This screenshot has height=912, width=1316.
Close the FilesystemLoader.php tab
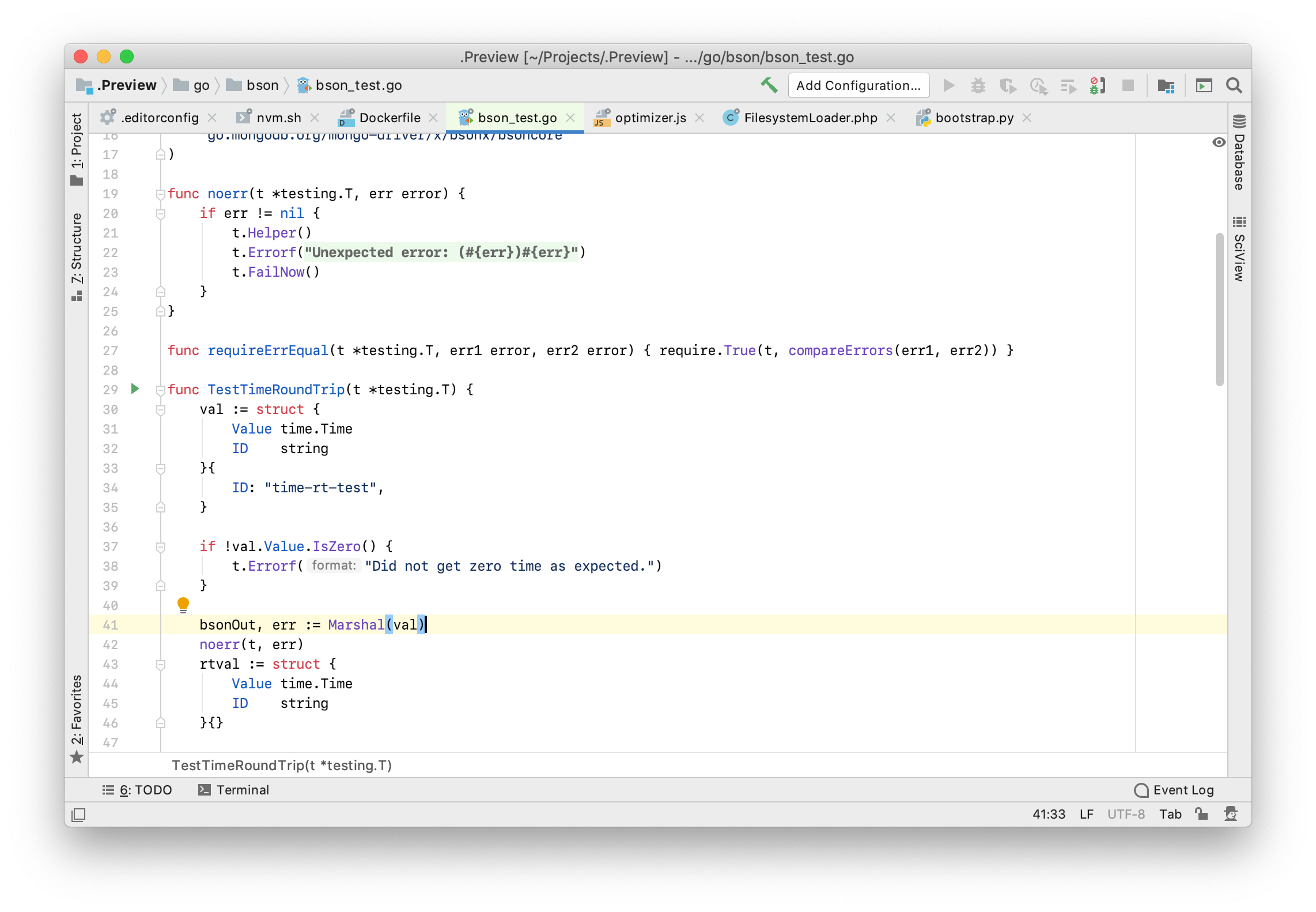pos(891,118)
